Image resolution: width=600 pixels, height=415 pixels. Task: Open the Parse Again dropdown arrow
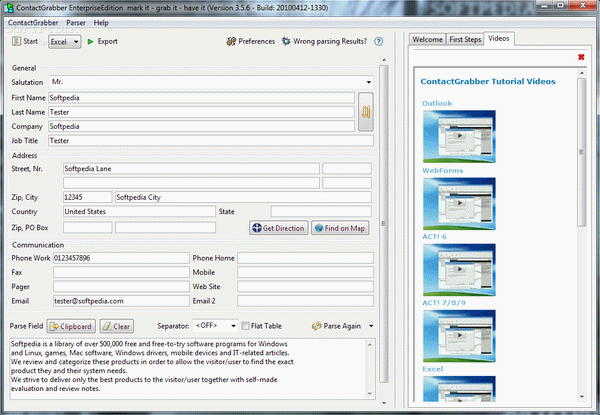[x=371, y=326]
